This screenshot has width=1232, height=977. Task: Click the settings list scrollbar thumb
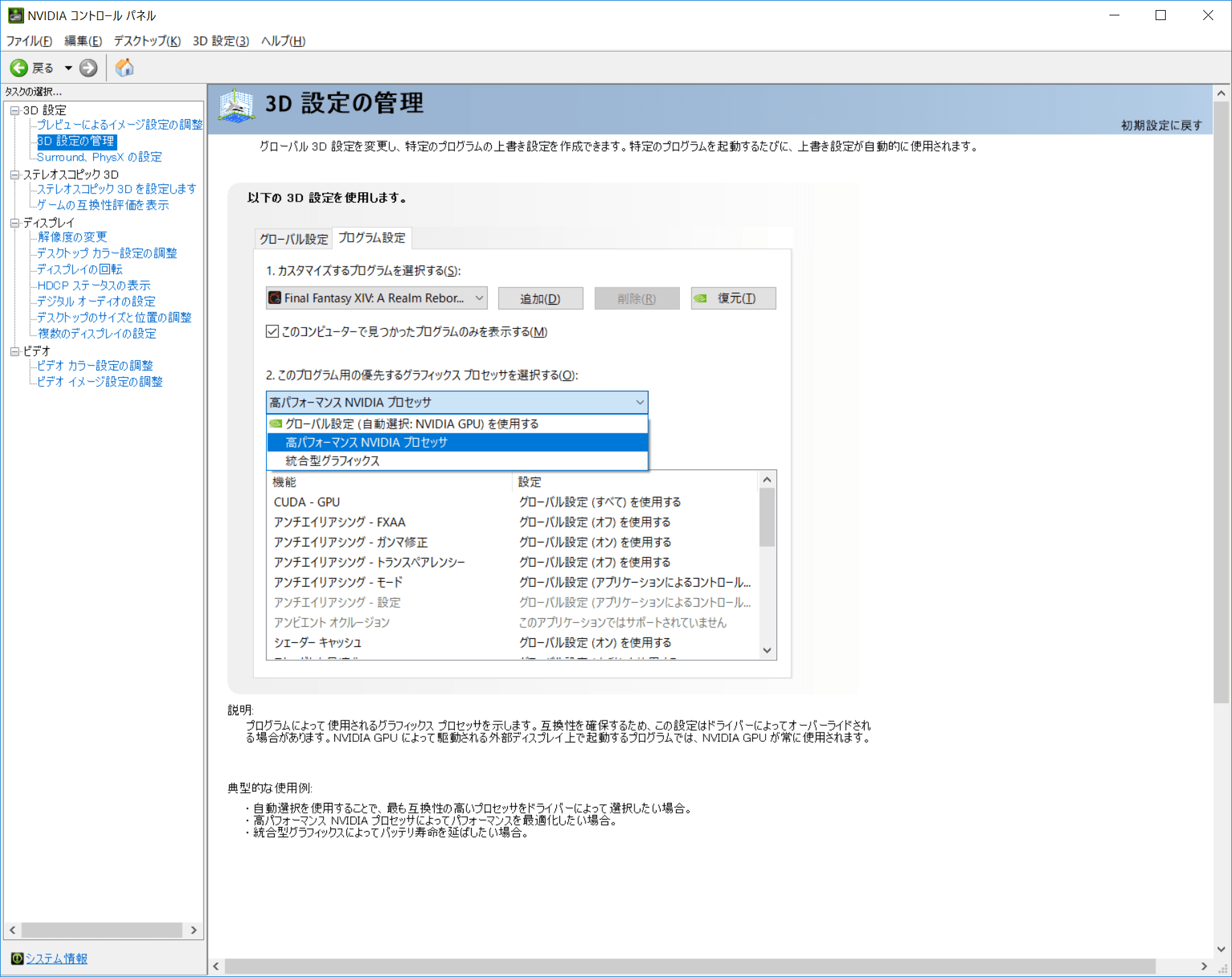pos(767,518)
